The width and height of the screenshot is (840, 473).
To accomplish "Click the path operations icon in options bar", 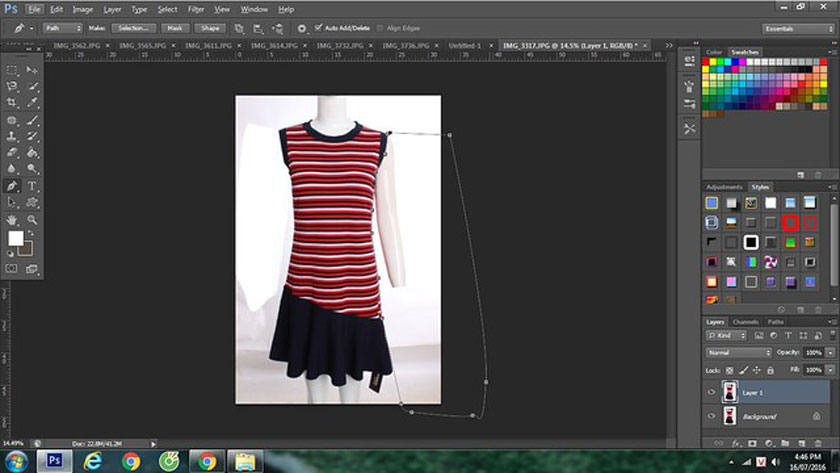I will (239, 28).
